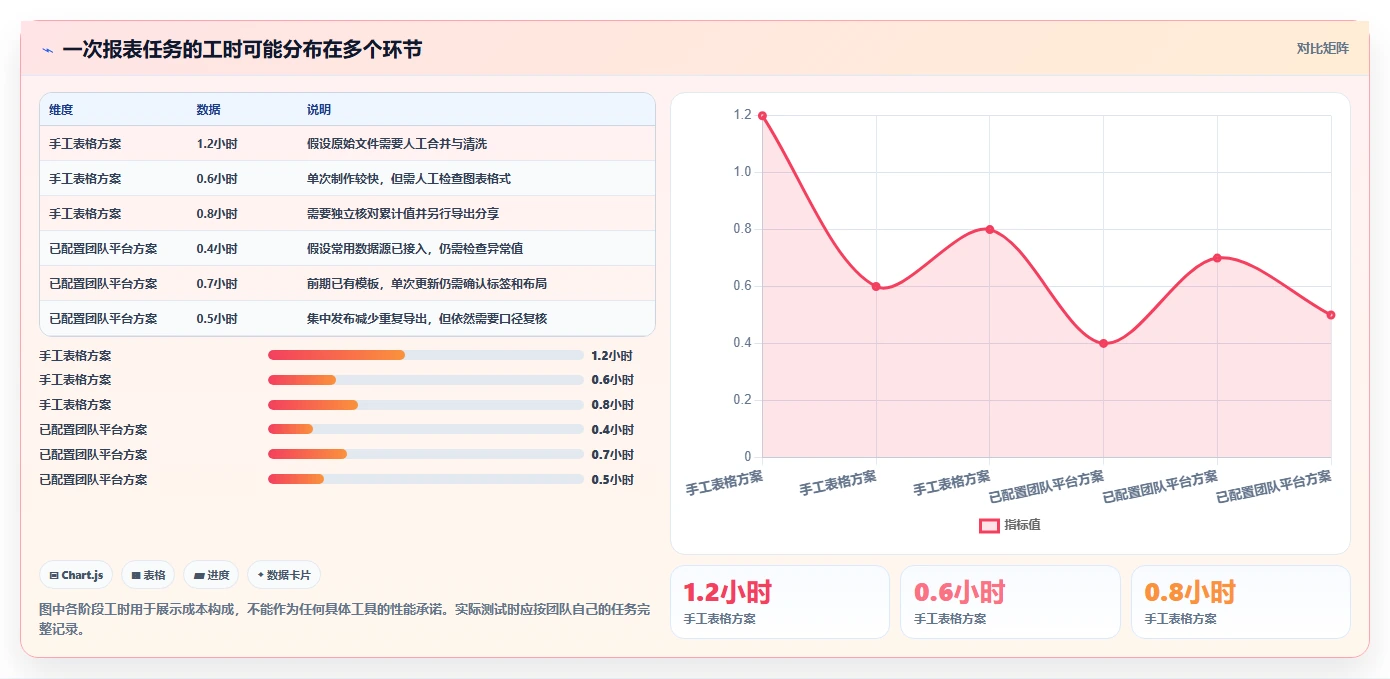Click the footnote starting with 图中各阶段工时
The image size is (1390, 679).
[x=344, y=619]
